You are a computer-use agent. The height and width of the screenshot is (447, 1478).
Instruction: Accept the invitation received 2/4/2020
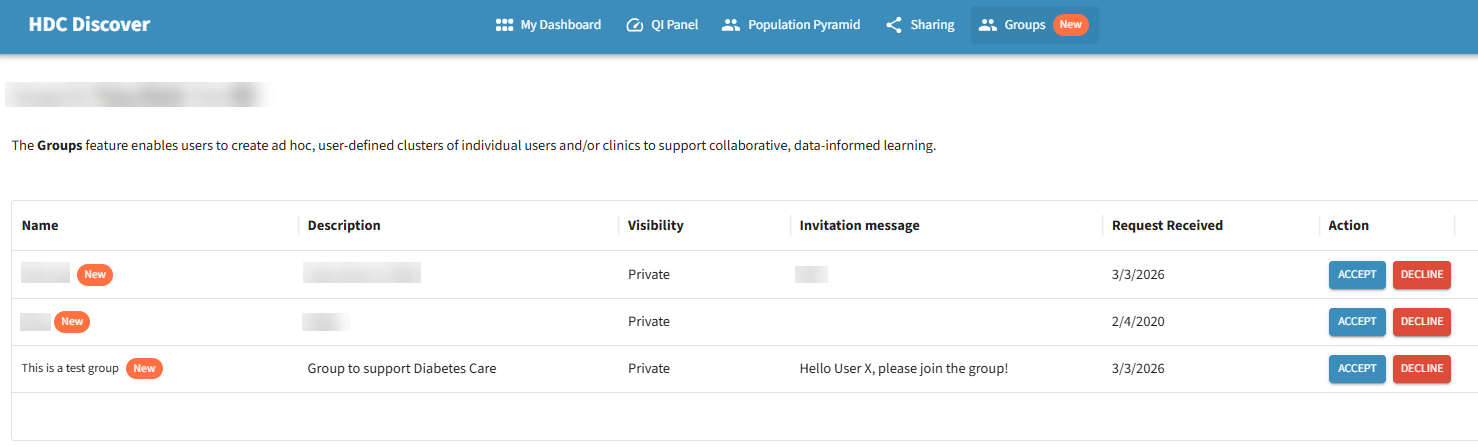point(1357,321)
